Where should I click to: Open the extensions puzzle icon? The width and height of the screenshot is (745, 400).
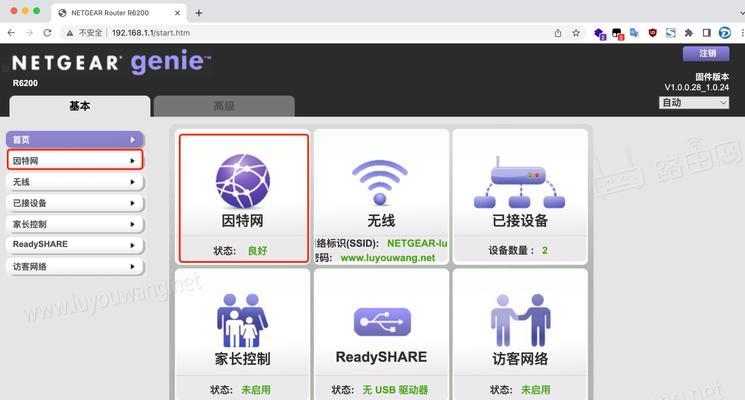click(x=688, y=33)
